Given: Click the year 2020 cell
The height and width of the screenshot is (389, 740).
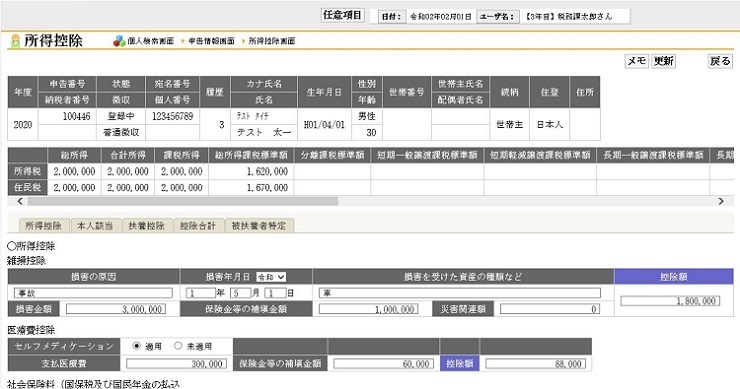Looking at the screenshot, I should (23, 125).
